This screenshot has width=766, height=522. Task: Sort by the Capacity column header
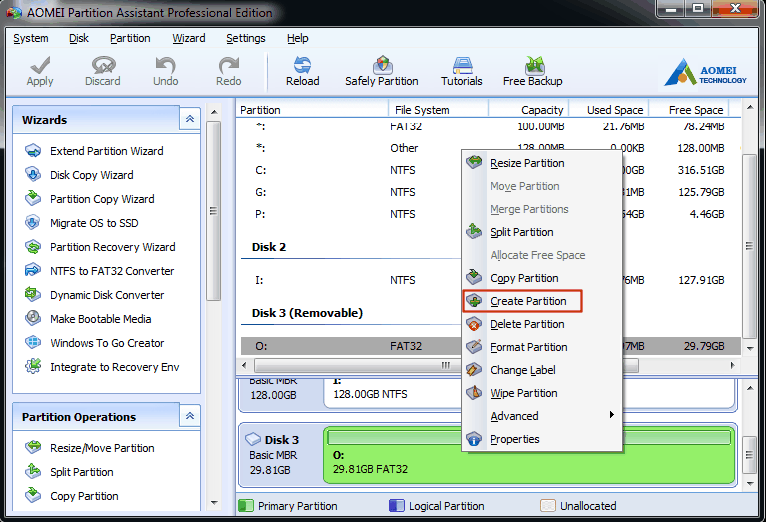[529, 110]
